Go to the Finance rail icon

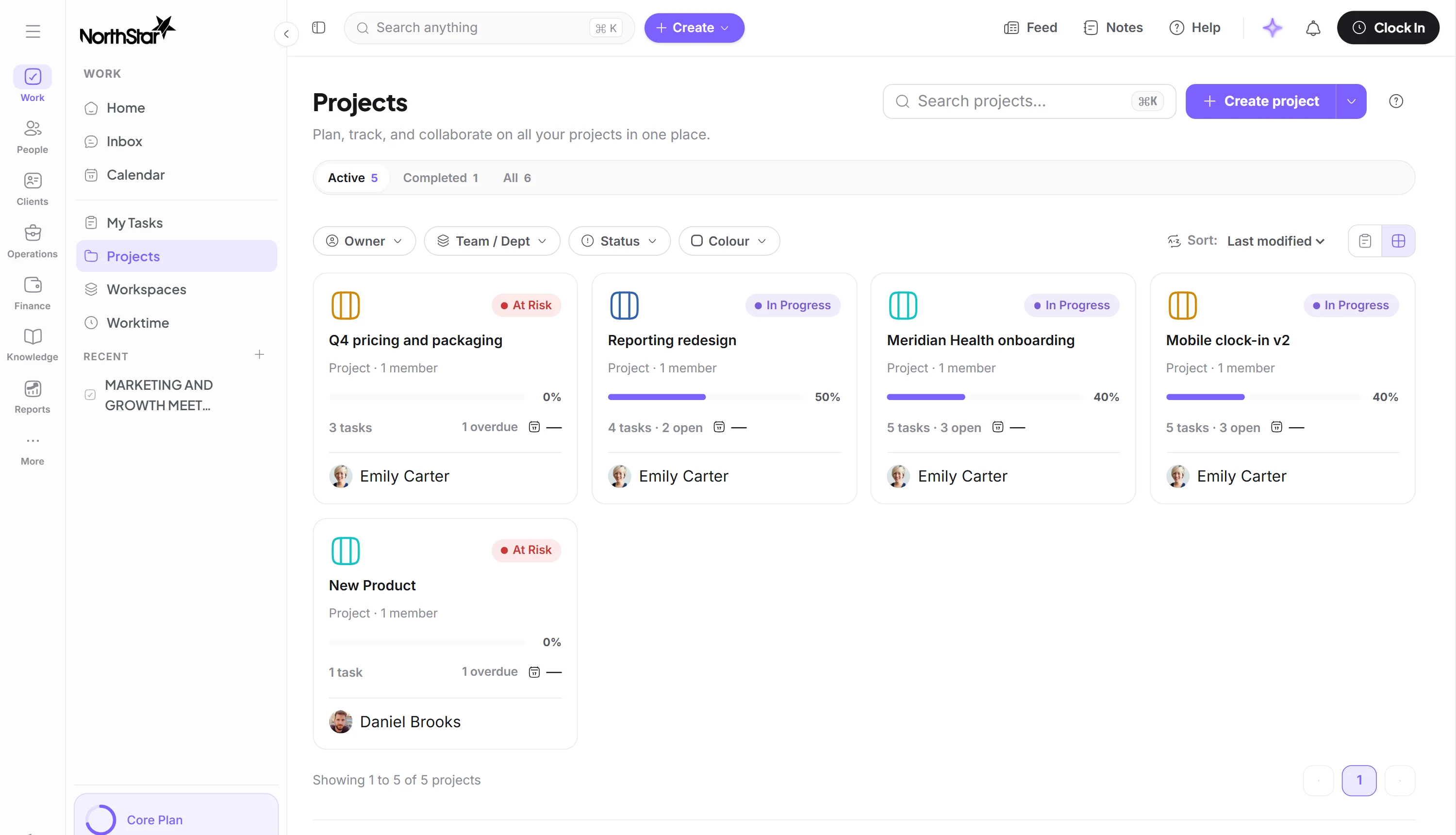tap(33, 285)
